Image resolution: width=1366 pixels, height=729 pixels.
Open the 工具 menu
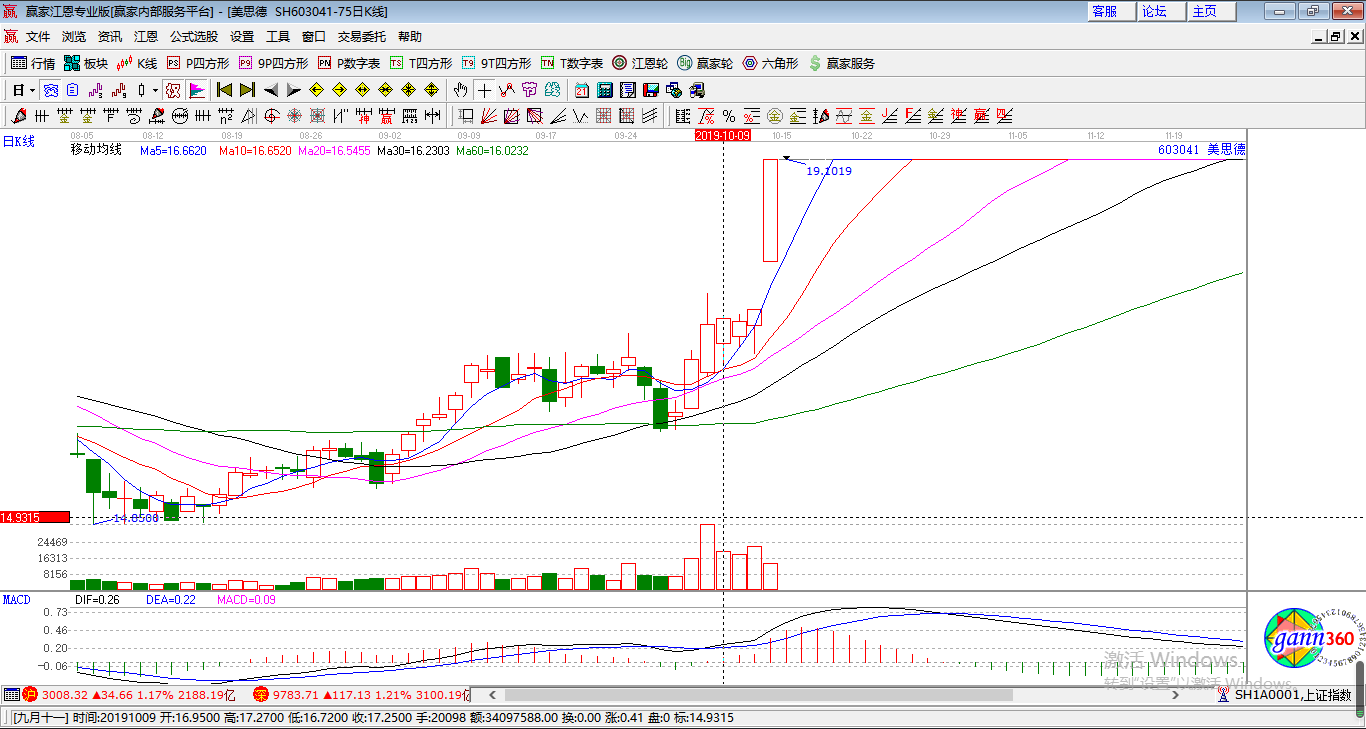(278, 37)
